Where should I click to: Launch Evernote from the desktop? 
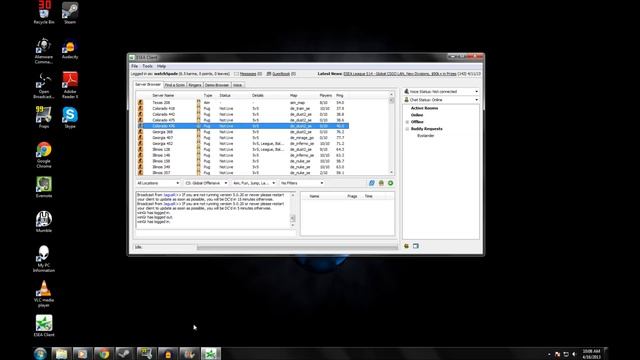click(44, 187)
